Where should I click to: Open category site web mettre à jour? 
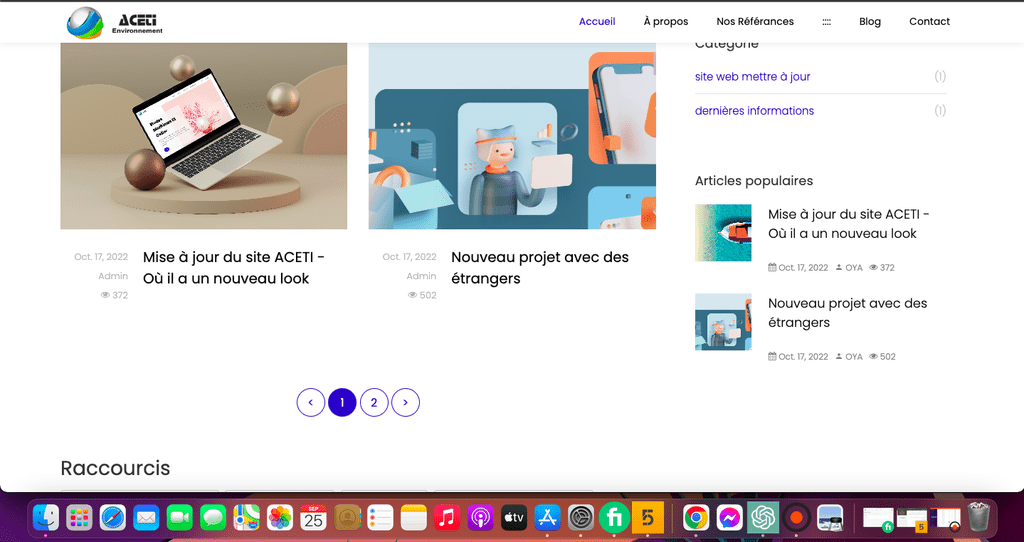click(x=752, y=76)
